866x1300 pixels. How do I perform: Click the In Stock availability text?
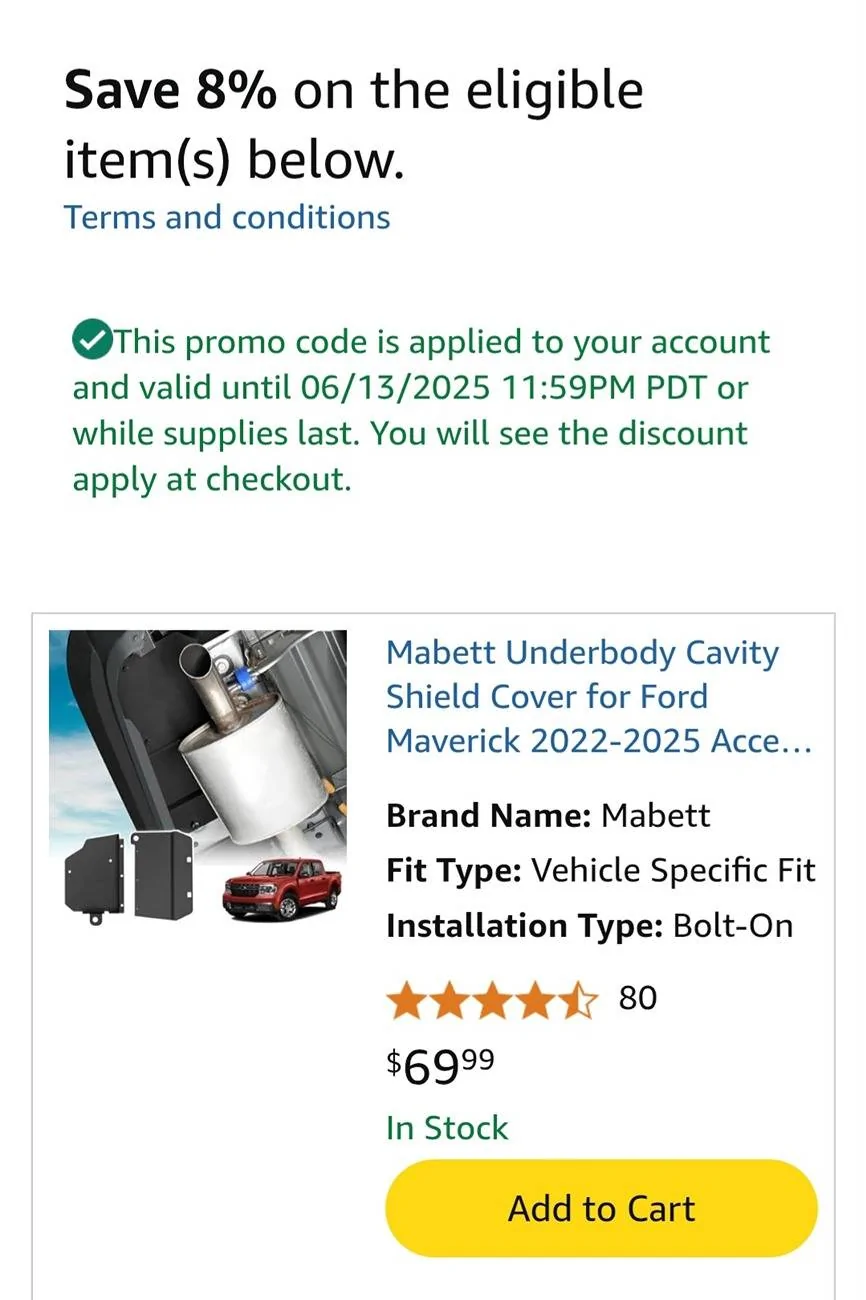click(x=447, y=1127)
